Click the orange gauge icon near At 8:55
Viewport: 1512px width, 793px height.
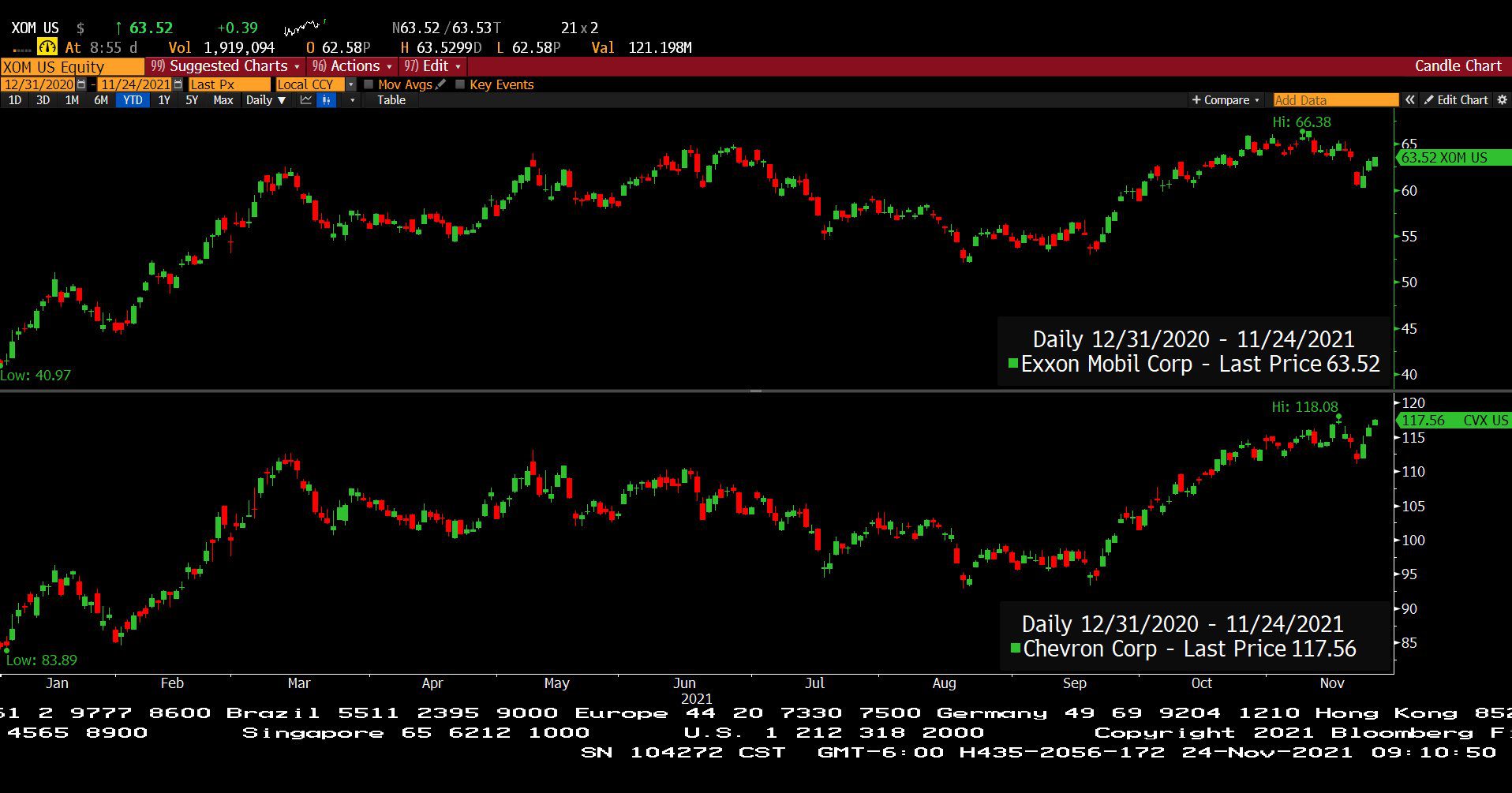point(47,47)
